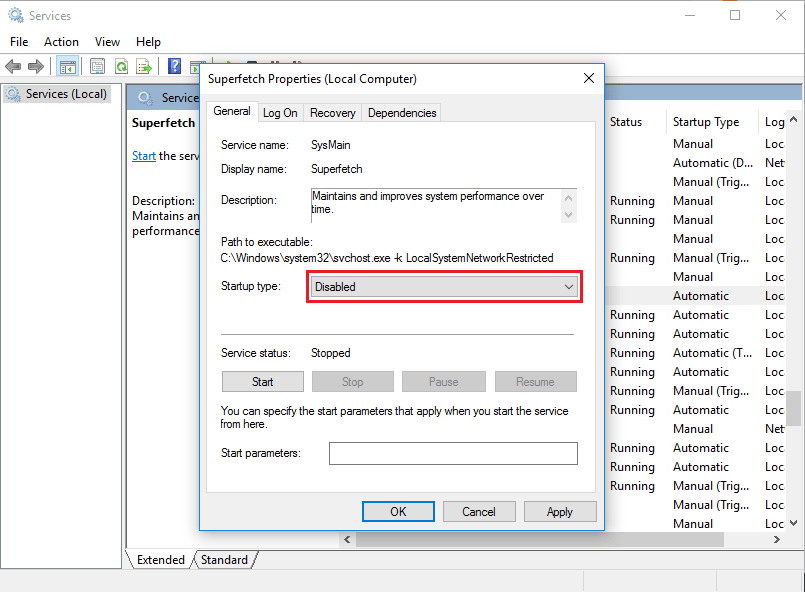Click the Start parameters input field
Viewport: 805px width, 592px height.
point(453,454)
